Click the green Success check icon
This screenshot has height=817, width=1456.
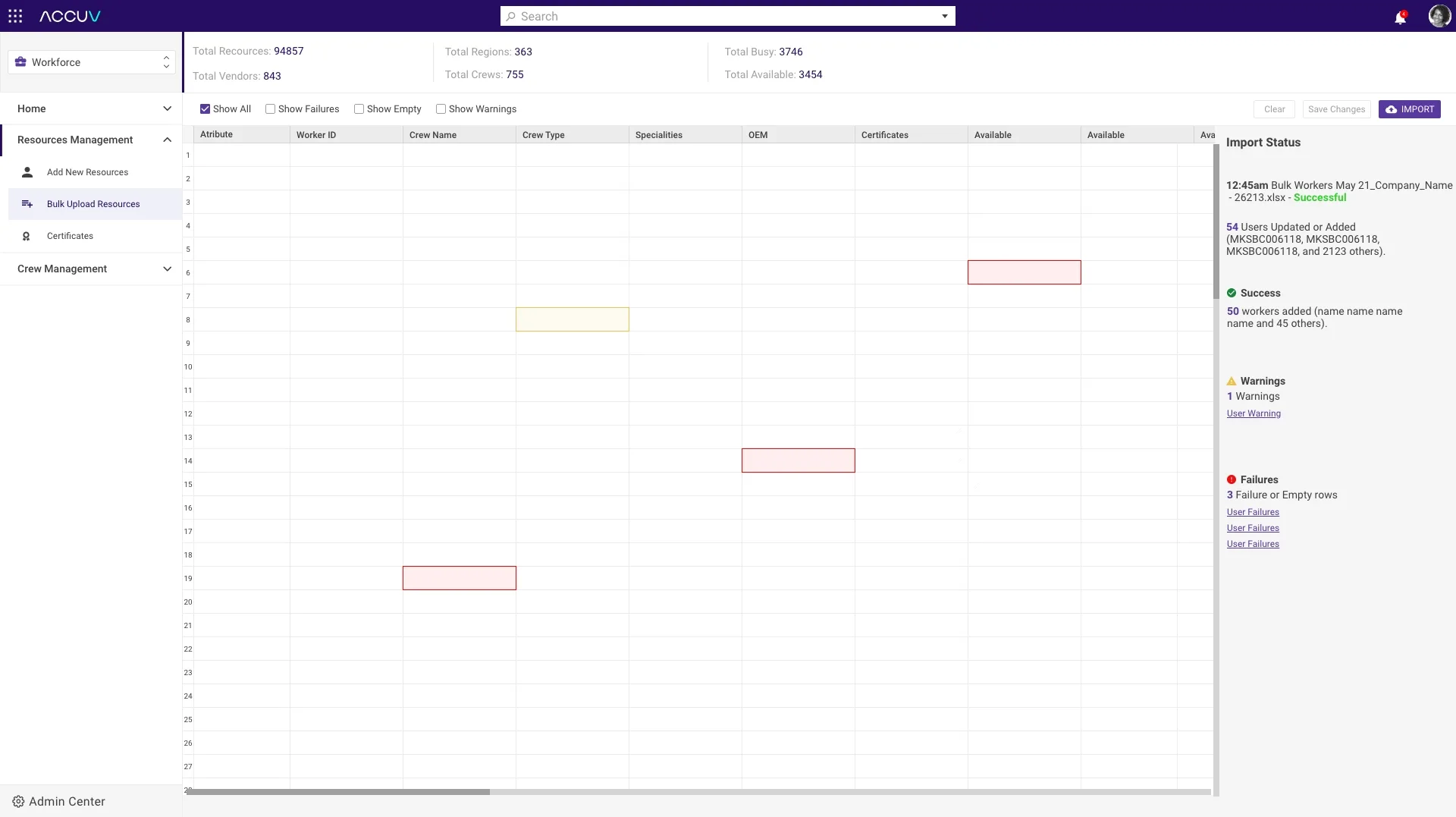(1232, 293)
